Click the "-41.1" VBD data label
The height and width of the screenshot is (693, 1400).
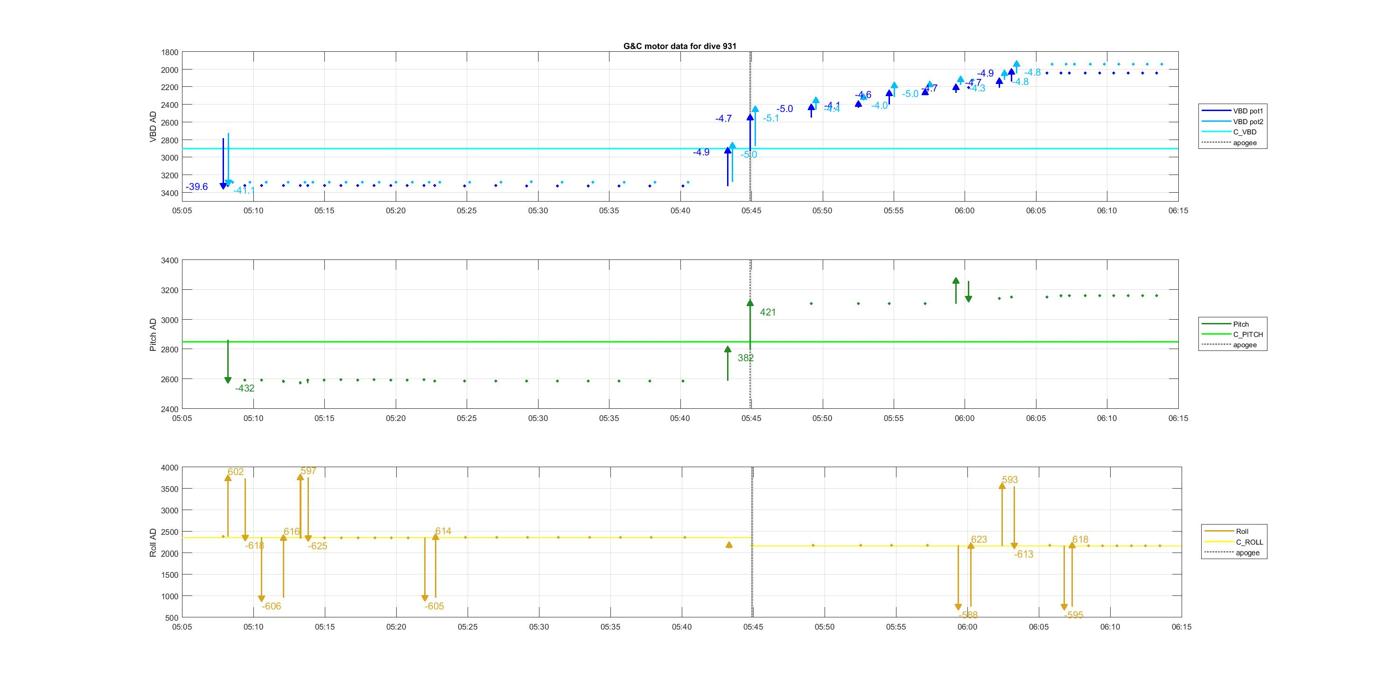point(244,190)
